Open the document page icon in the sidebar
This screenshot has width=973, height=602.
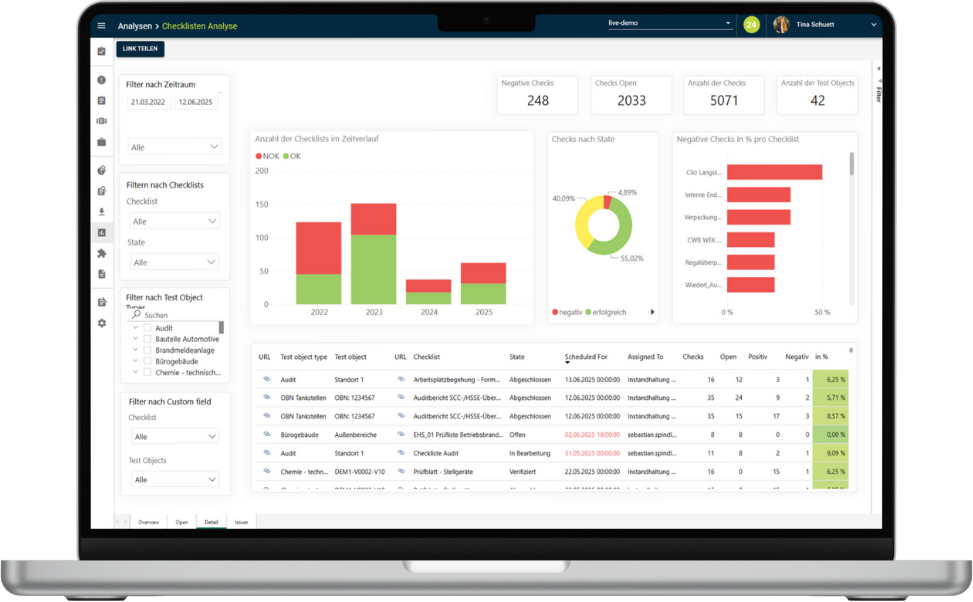[102, 274]
